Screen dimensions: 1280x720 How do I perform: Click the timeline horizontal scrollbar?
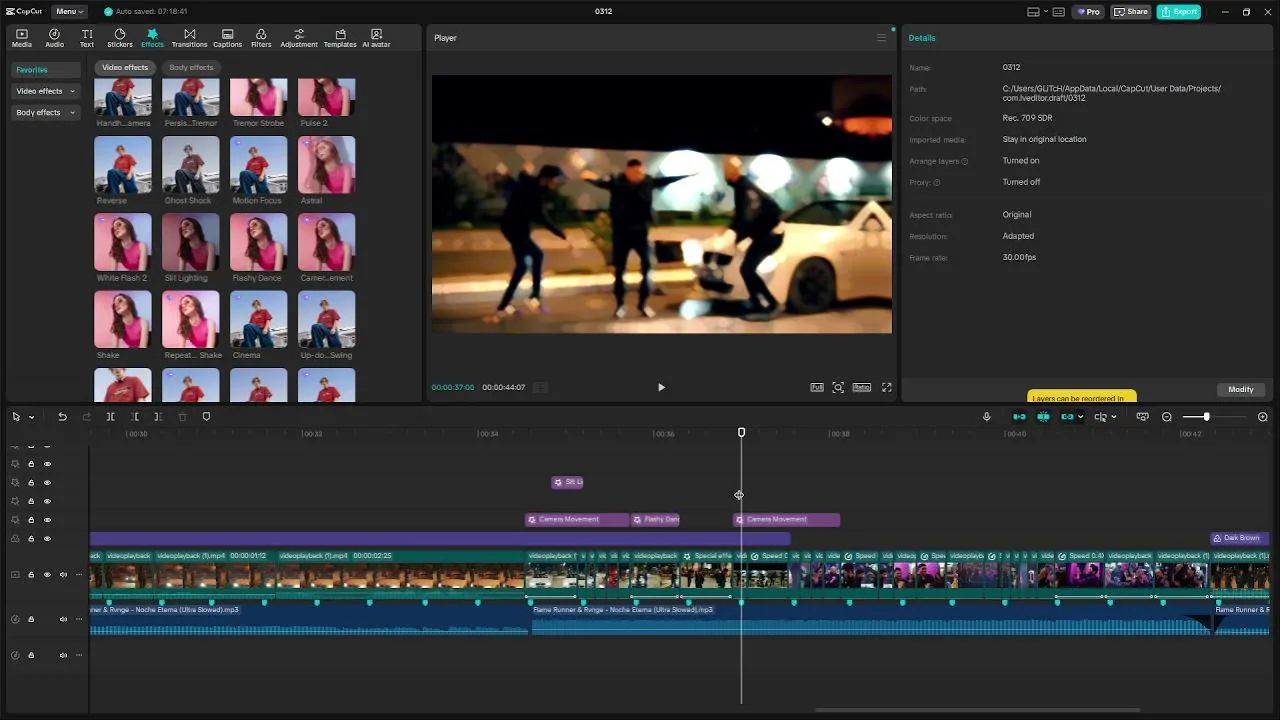977,710
